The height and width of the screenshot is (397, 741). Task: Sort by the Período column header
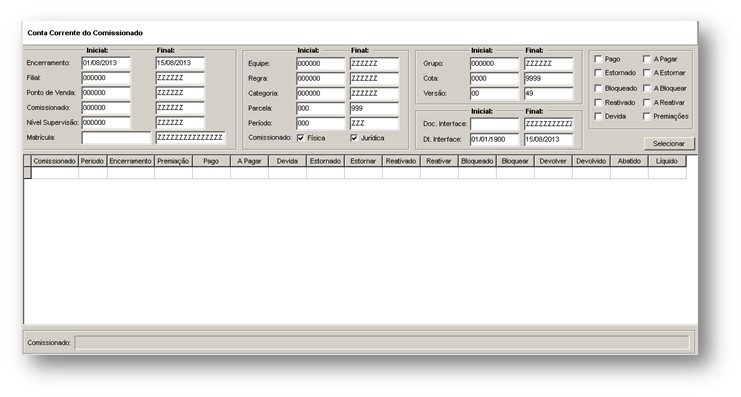[93, 161]
